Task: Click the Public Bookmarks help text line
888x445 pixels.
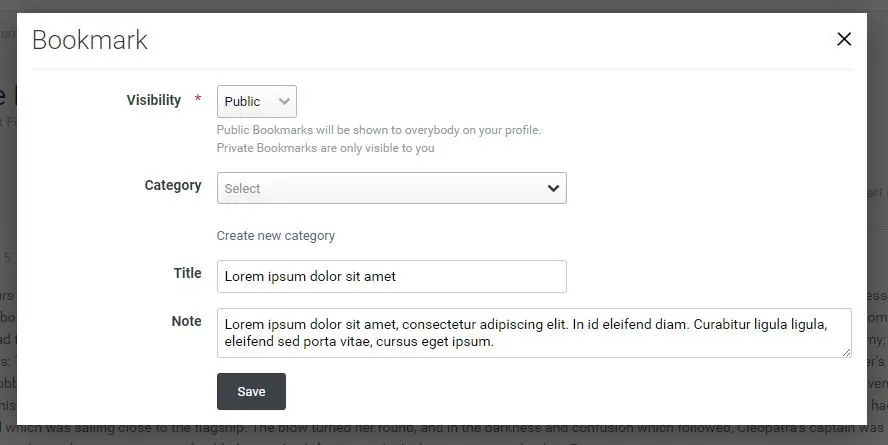Action: tap(379, 130)
